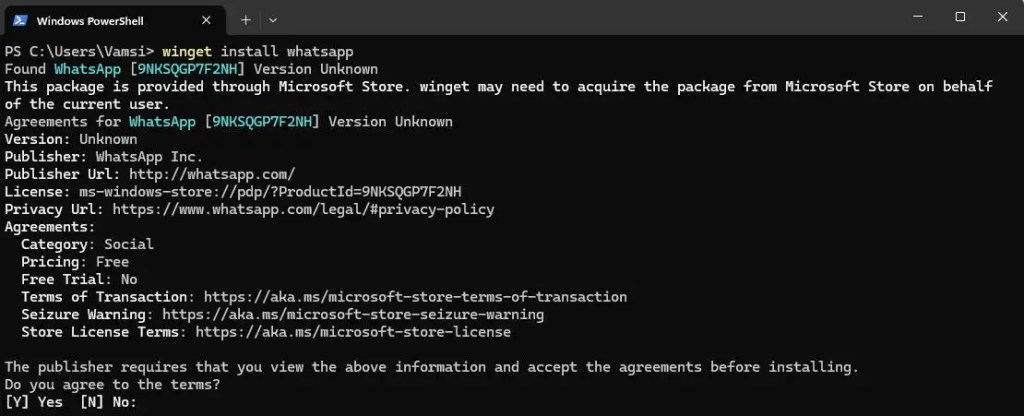Image resolution: width=1024 pixels, height=416 pixels.
Task: Open the http://whatsapp.com/ publisher link
Action: [x=212, y=174]
